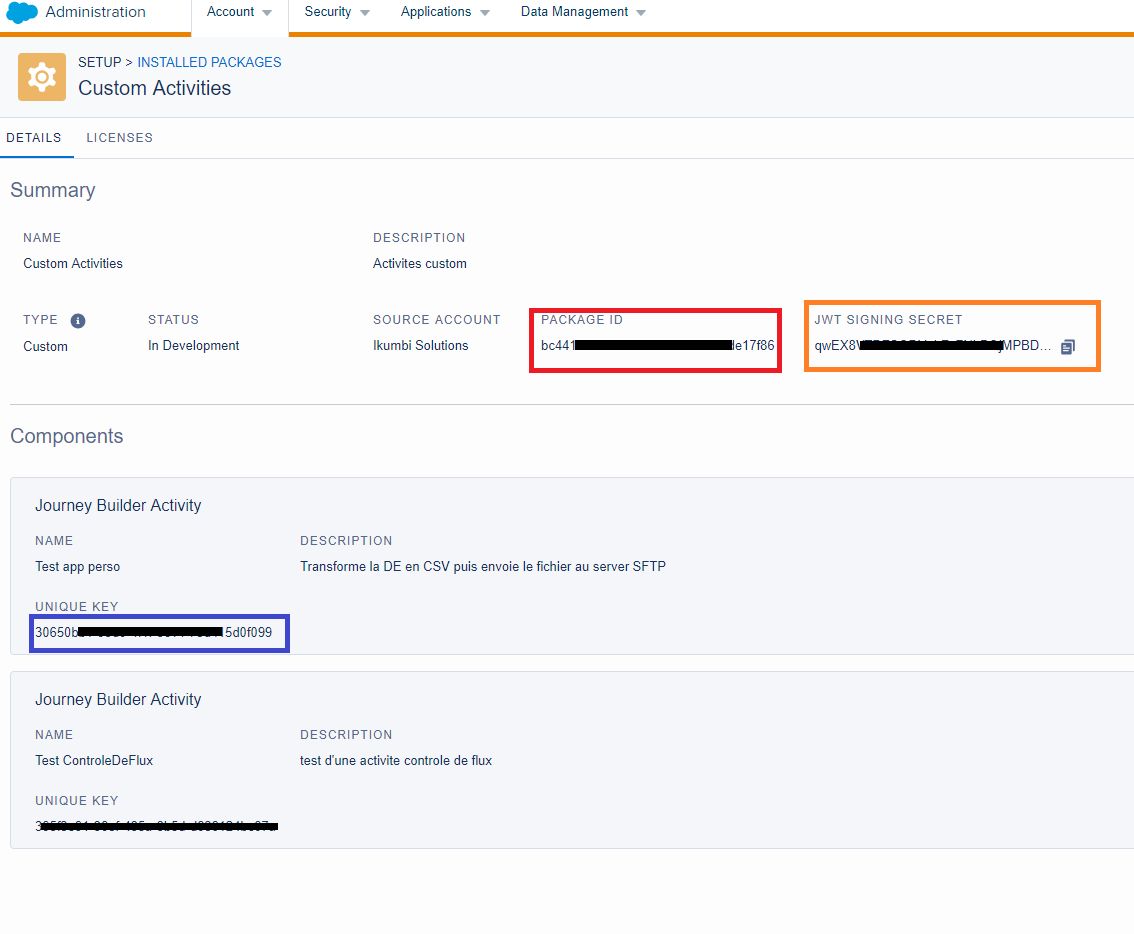Open the Applications dropdown menu
The height and width of the screenshot is (934, 1134).
point(445,12)
